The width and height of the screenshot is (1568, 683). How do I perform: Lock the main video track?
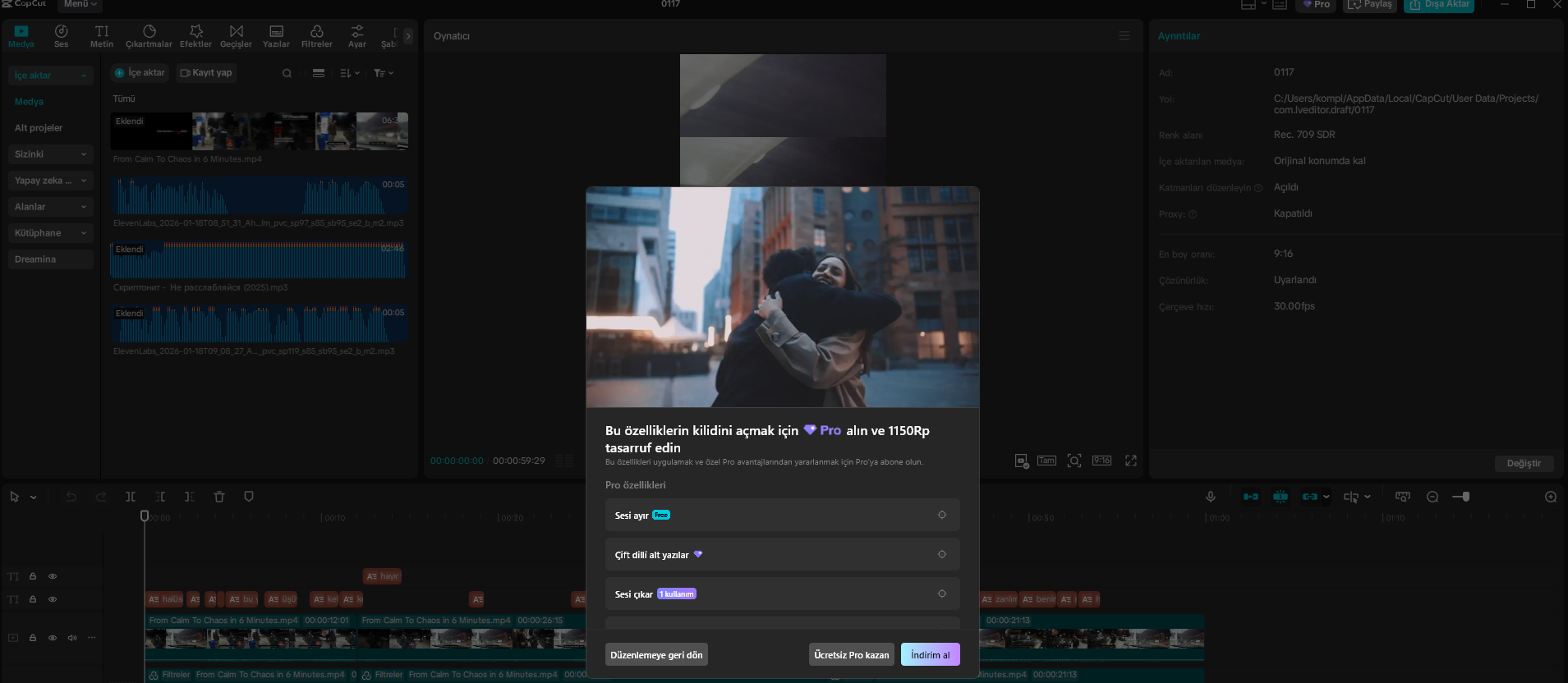tap(33, 638)
